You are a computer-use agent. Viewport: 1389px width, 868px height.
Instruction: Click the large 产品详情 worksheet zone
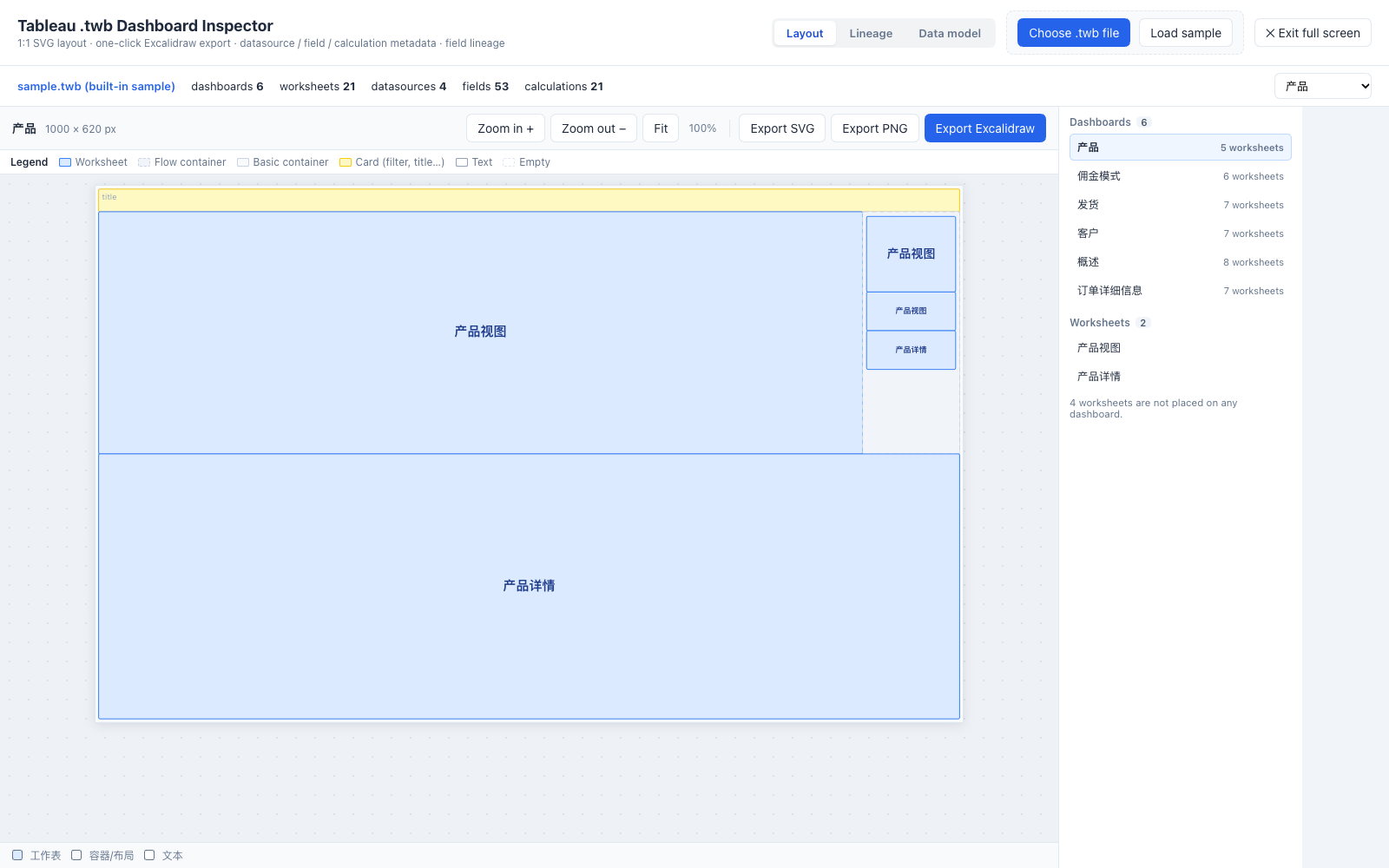pyautogui.click(x=529, y=586)
